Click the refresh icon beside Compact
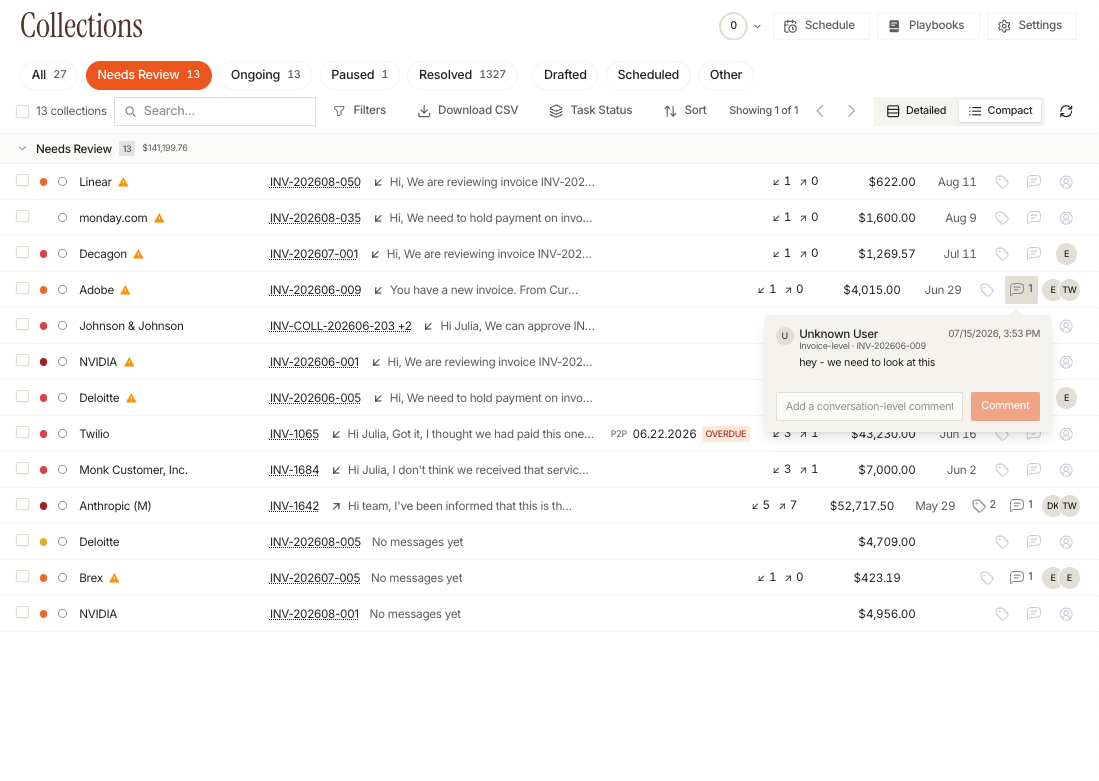Viewport: 1099px width, 781px height. 1065,111
